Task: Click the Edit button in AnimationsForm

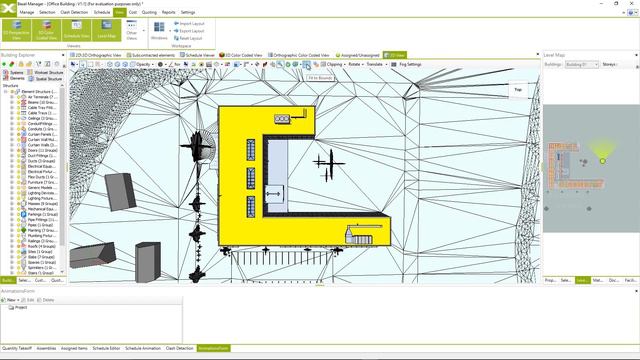Action: pos(28,300)
